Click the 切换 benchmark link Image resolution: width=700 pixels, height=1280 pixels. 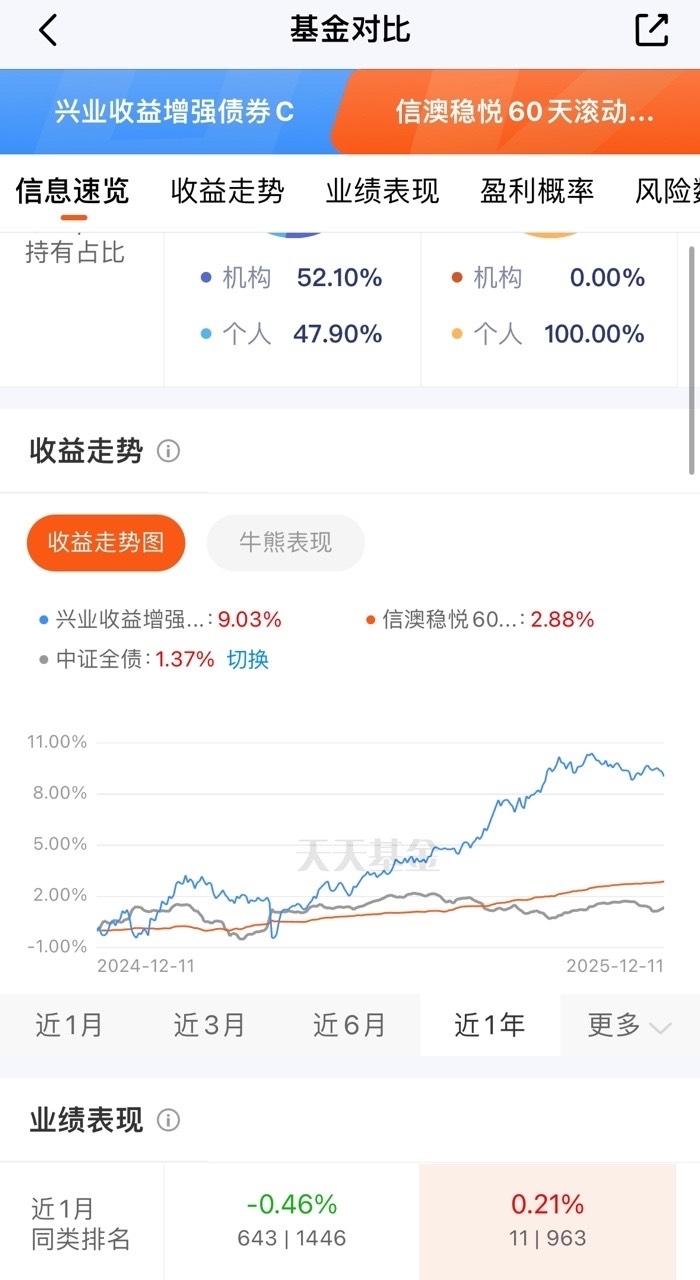coord(247,660)
